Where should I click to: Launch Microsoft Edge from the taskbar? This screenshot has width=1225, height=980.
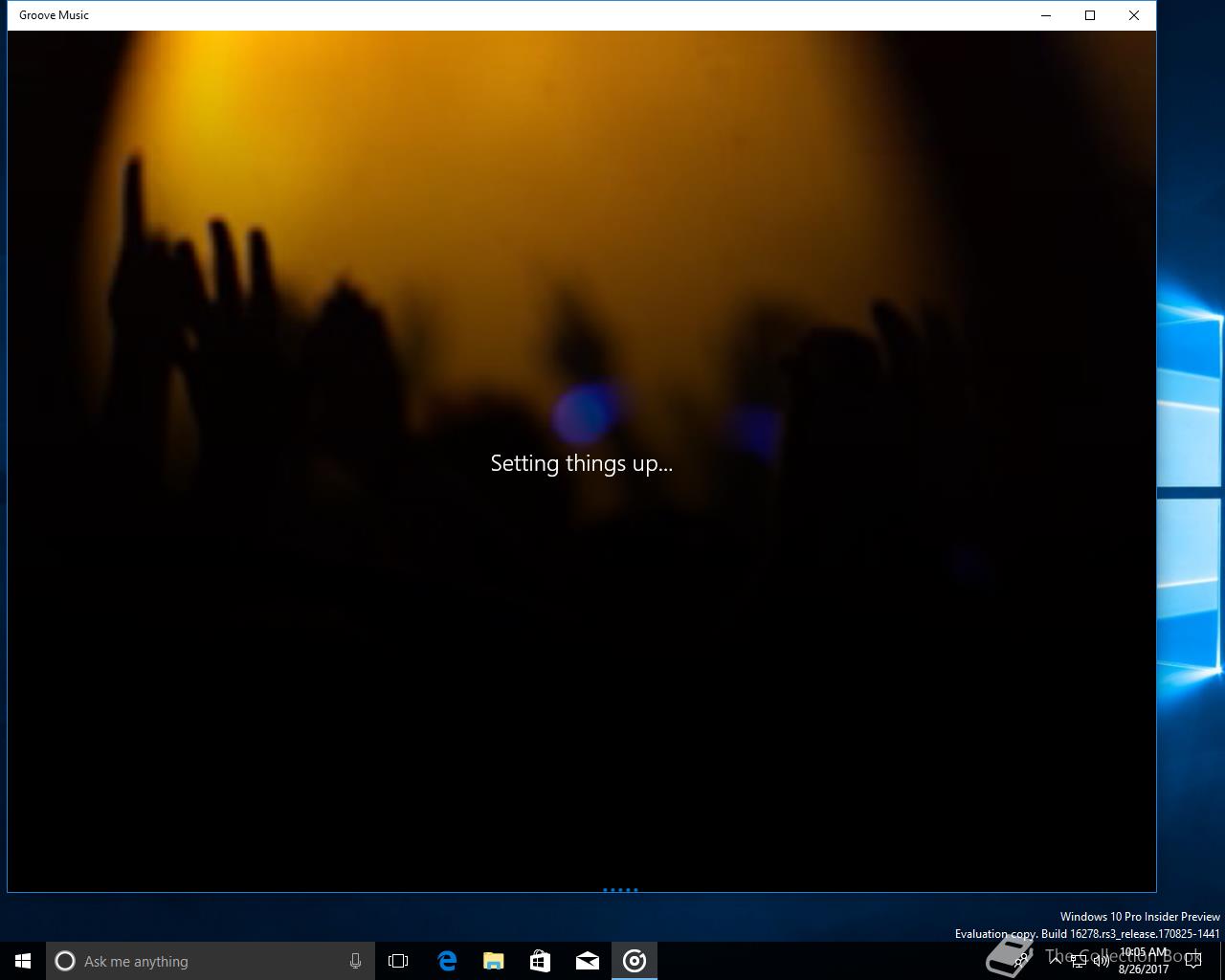(x=446, y=961)
